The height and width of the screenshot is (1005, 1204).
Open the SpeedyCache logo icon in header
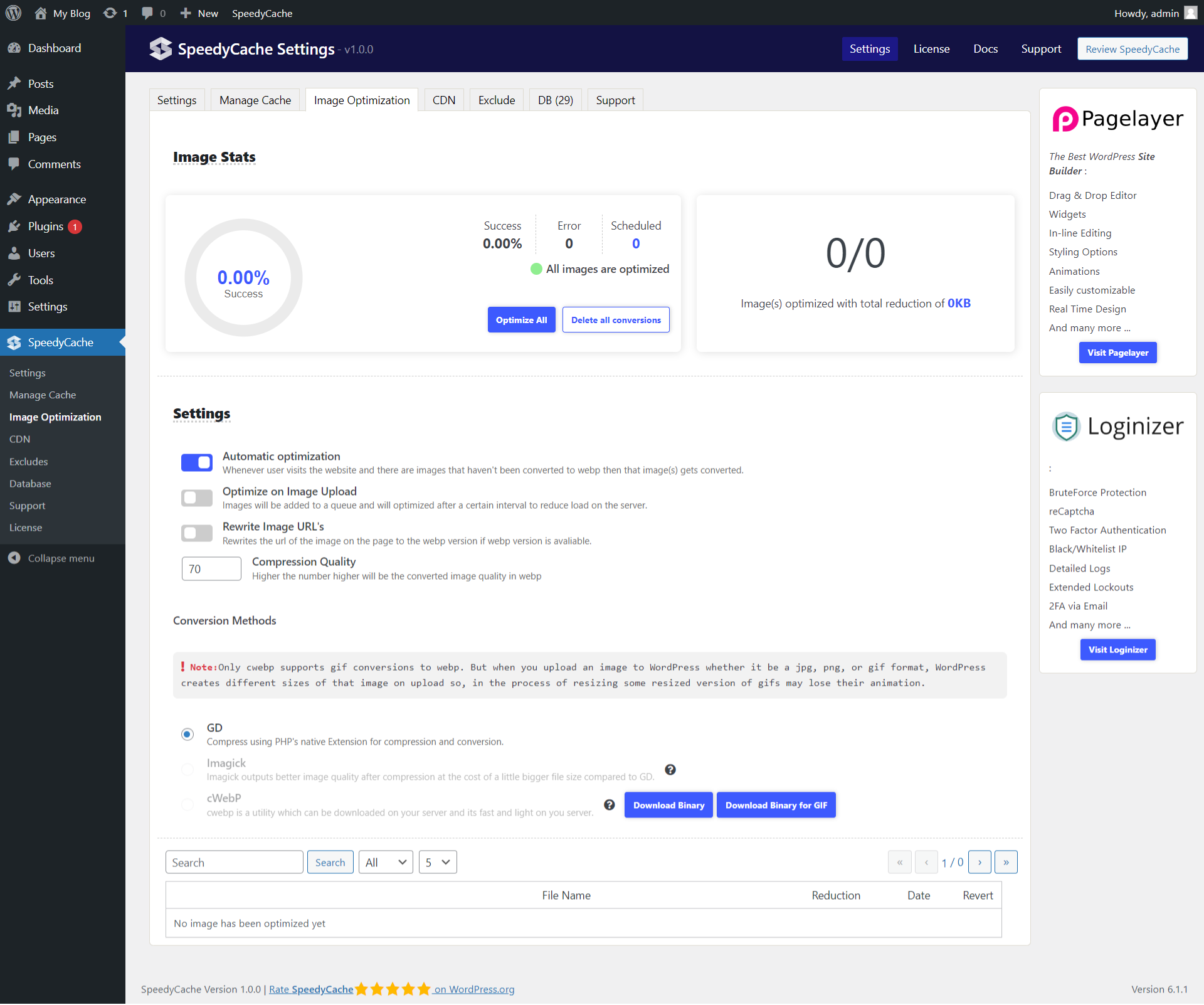tap(161, 48)
